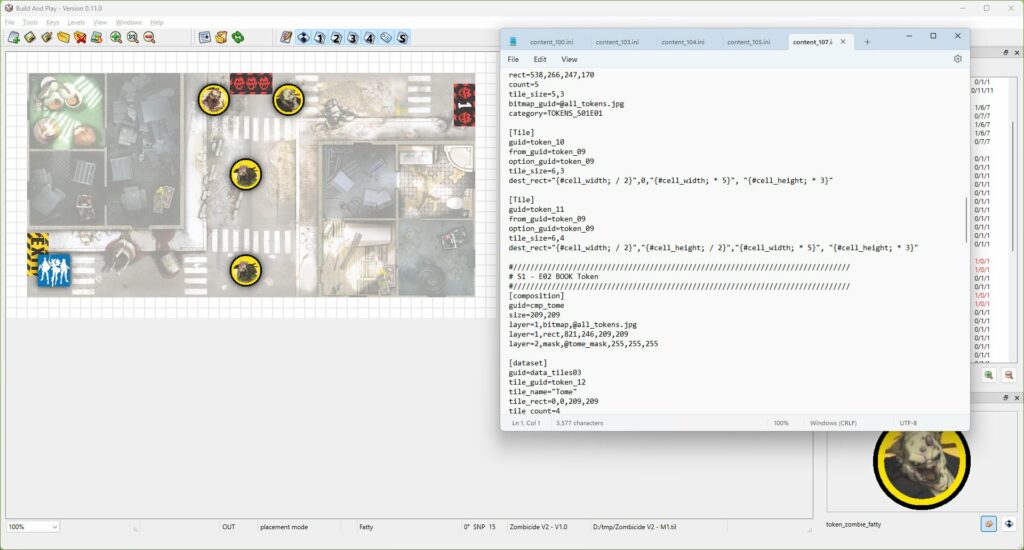Viewport: 1024px width, 550px height.
Task: Toggle the tag label layer button
Action: pyautogui.click(x=386, y=38)
